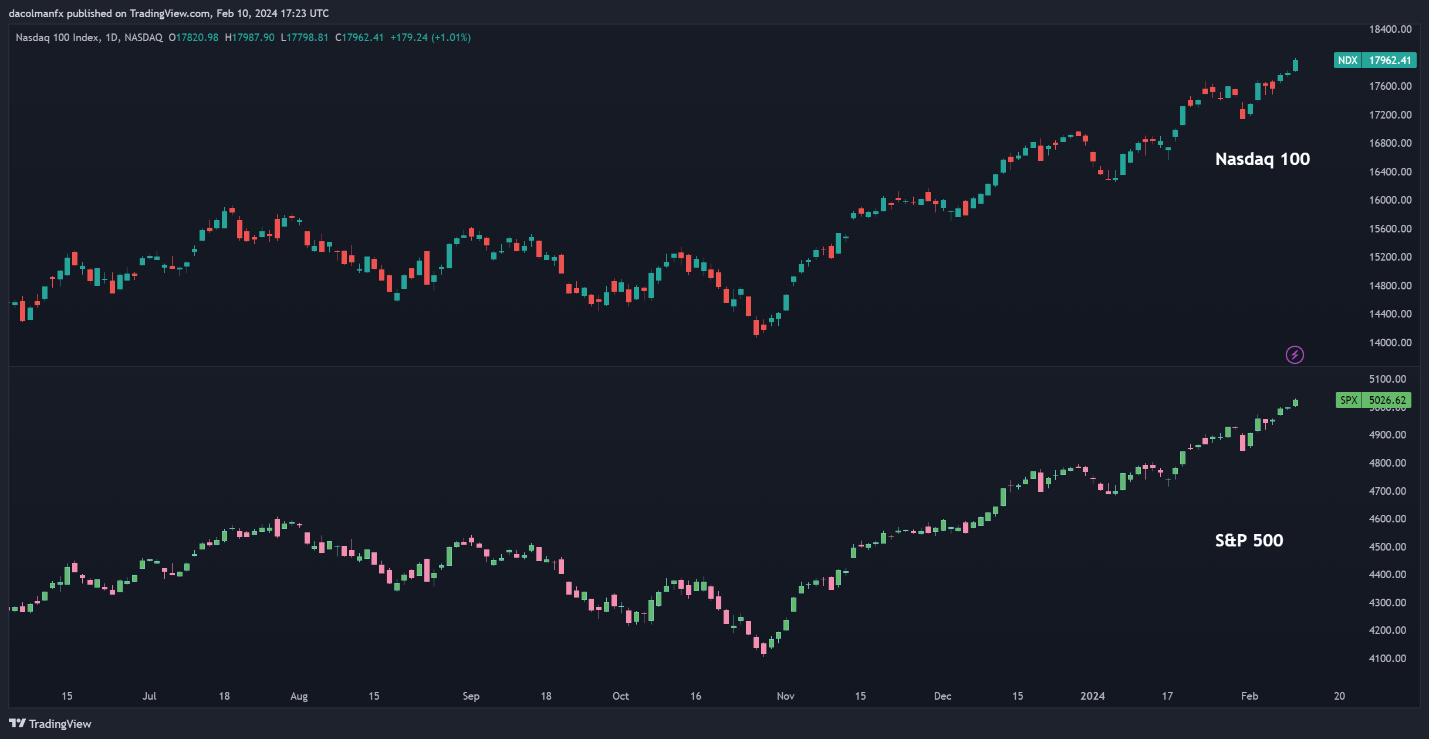
Task: Click the 5026.62 SPX last price label
Action: [1386, 400]
